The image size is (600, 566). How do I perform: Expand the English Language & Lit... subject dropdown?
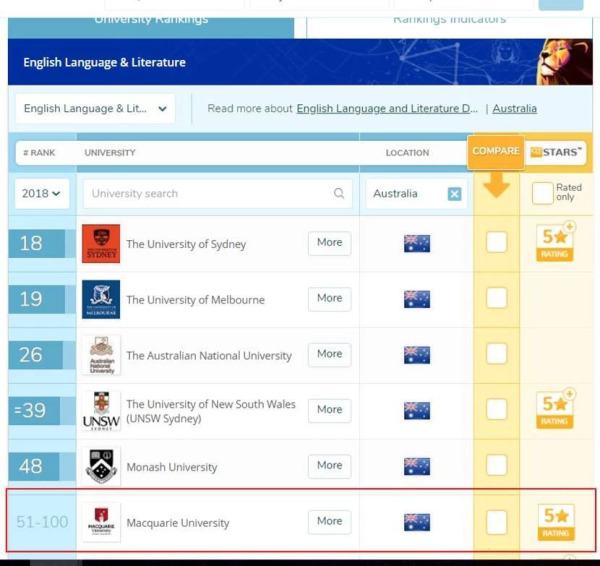[95, 109]
